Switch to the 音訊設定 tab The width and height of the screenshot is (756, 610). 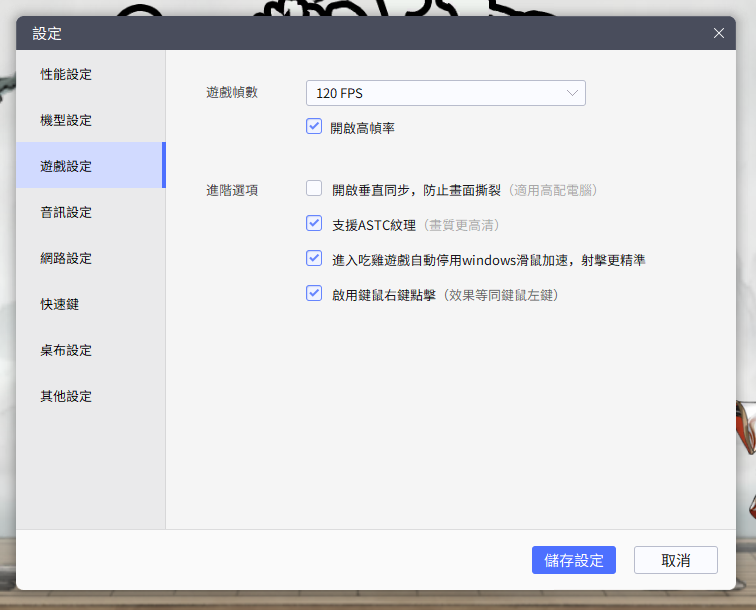91,212
